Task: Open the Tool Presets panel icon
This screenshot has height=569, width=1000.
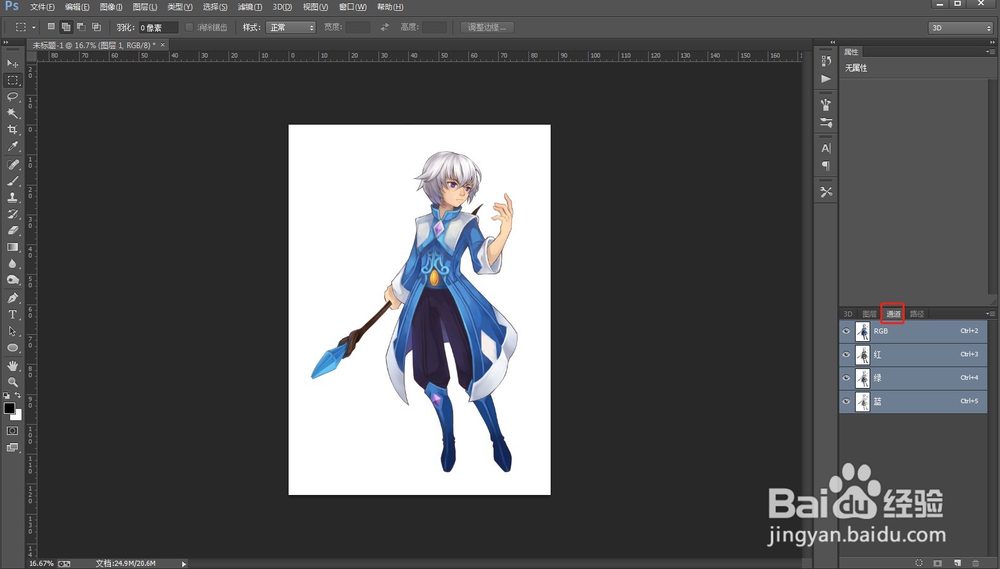Action: (x=826, y=191)
